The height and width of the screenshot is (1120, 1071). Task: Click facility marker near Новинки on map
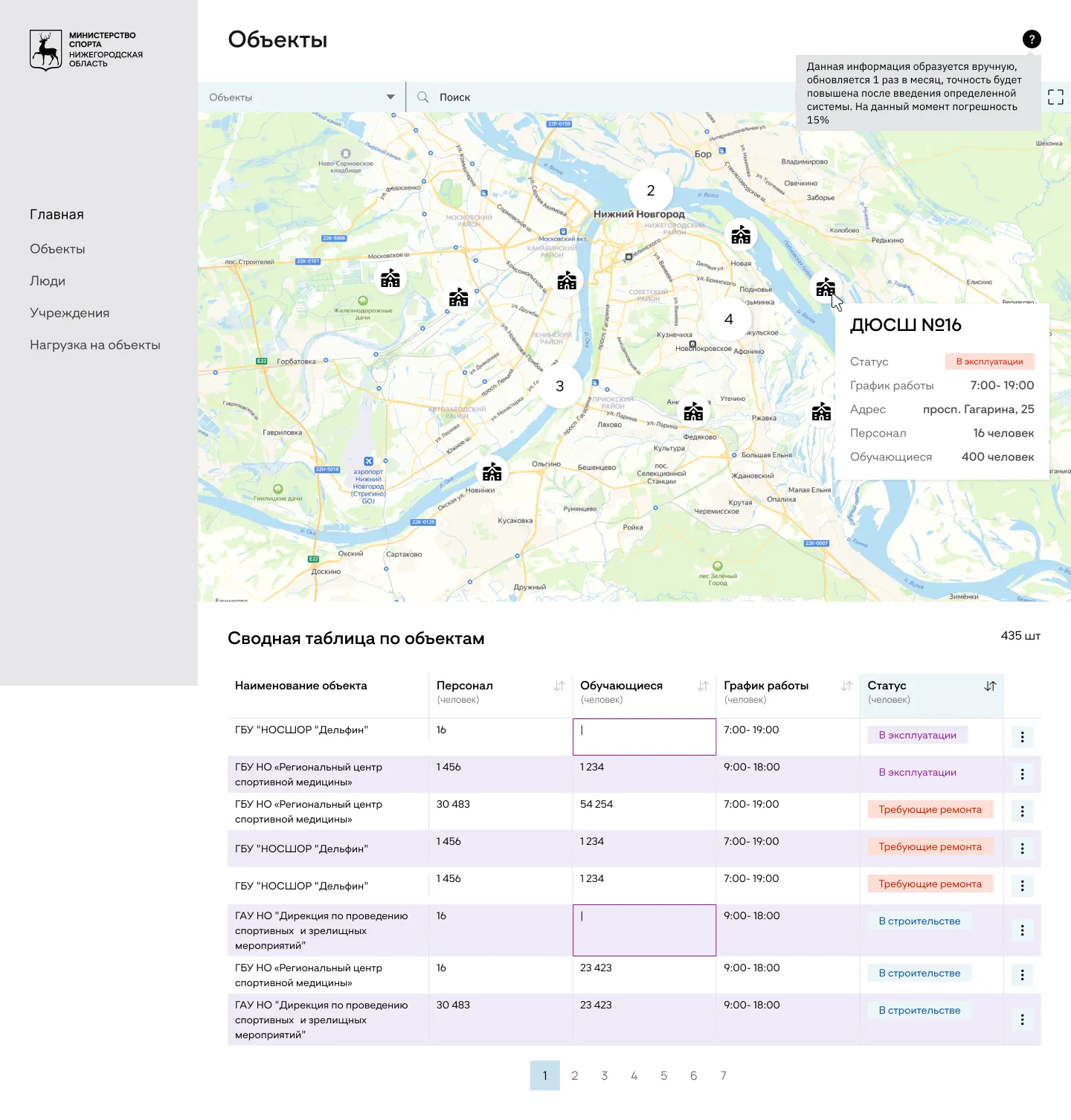coord(492,472)
